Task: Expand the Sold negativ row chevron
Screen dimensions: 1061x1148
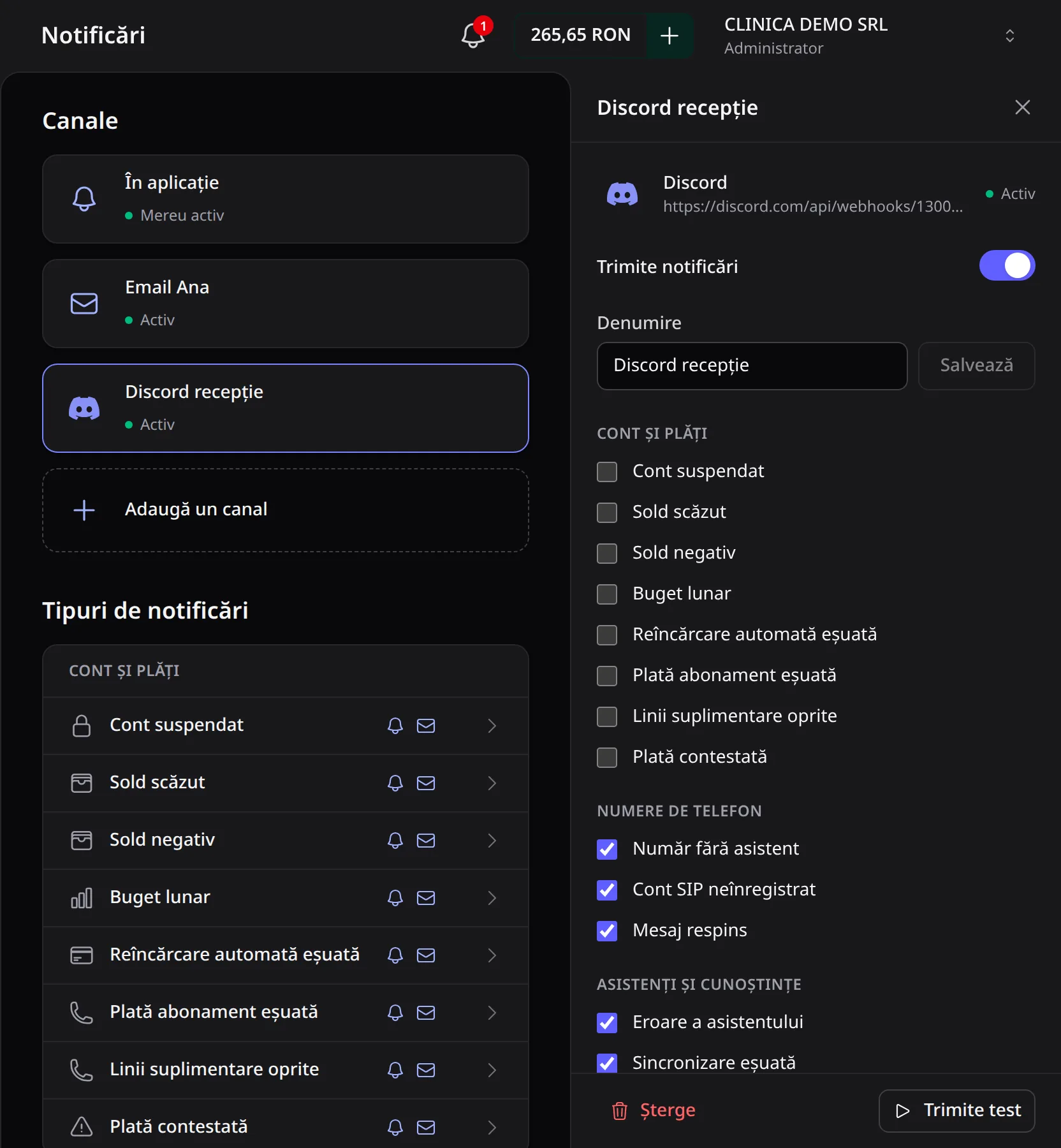Action: coord(492,841)
